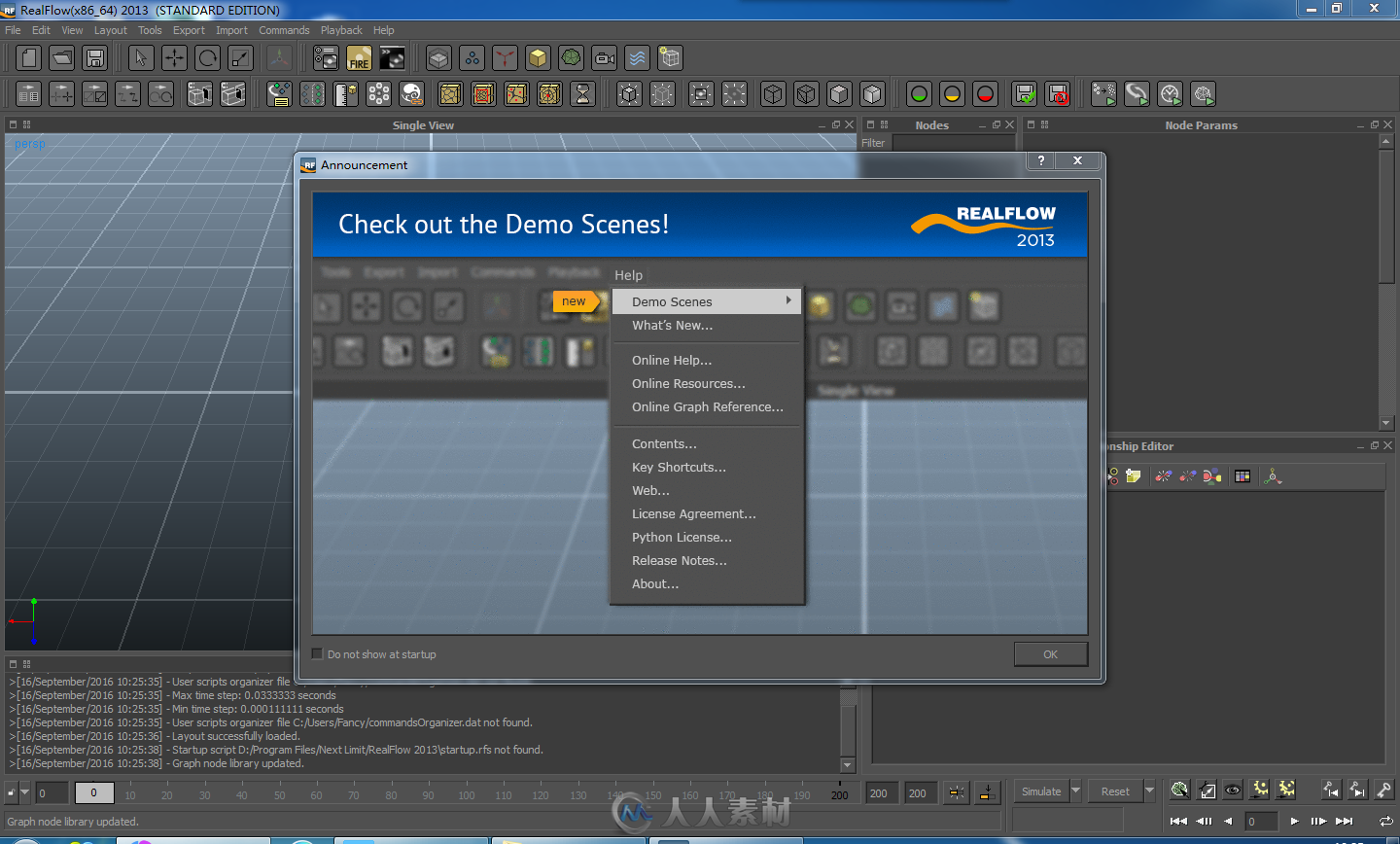
Task: Click the Save Project floppy icon
Action: (95, 58)
